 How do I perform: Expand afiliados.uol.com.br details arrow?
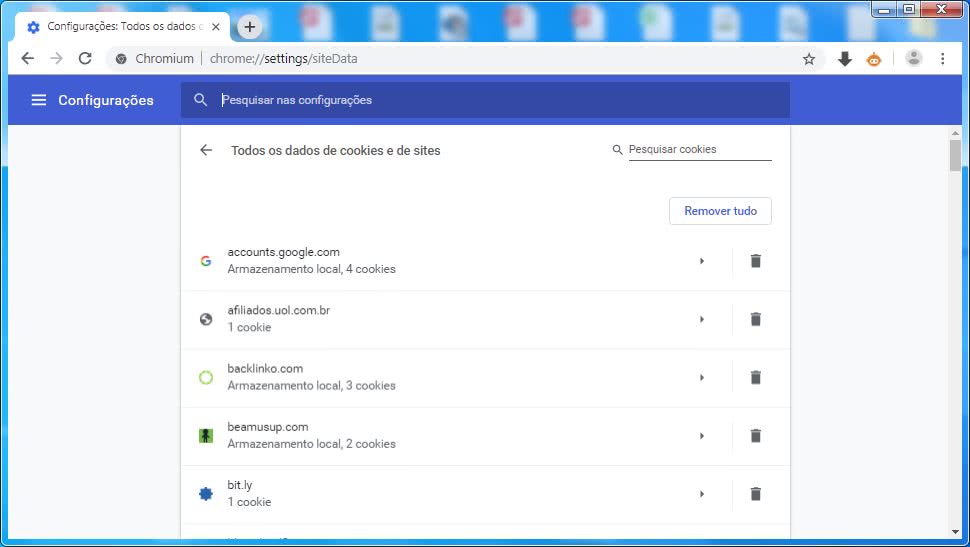tap(702, 319)
